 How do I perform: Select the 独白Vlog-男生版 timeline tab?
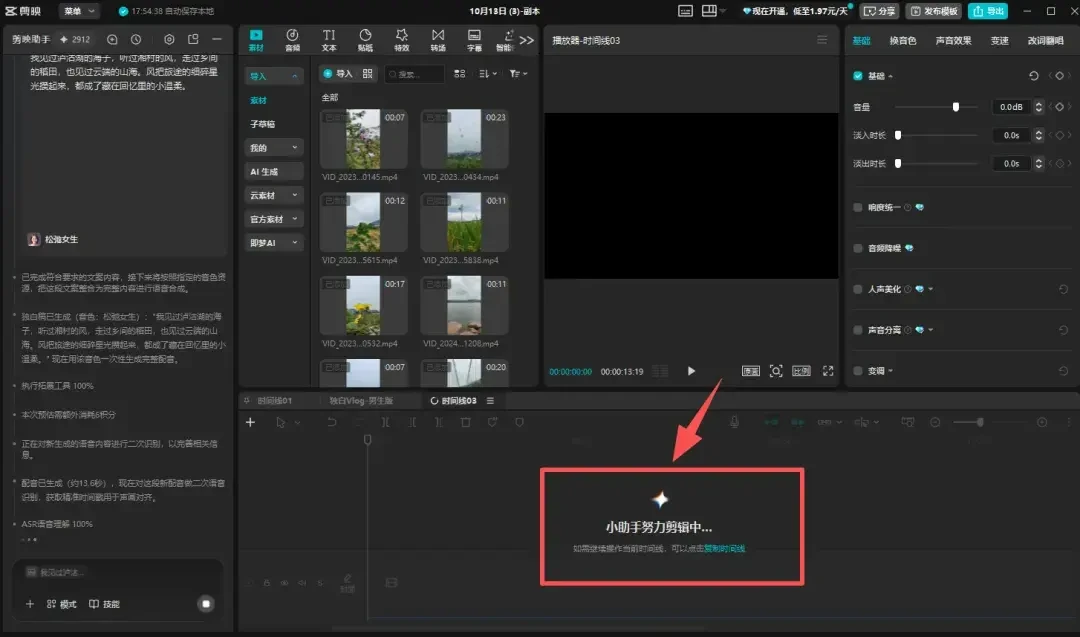(x=360, y=401)
